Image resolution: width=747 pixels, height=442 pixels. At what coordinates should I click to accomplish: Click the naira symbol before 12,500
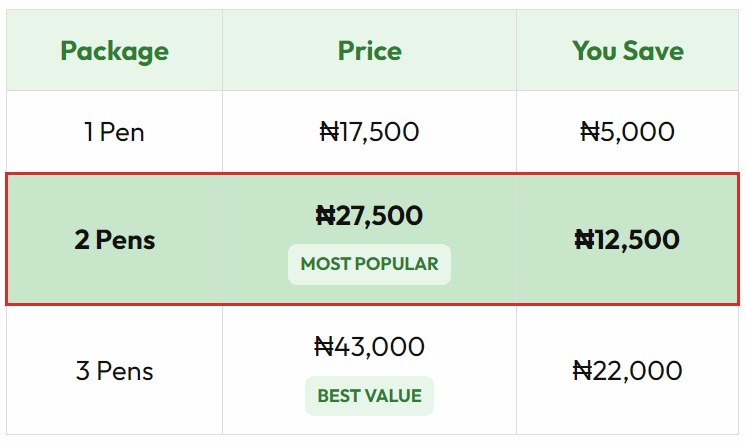(585, 240)
